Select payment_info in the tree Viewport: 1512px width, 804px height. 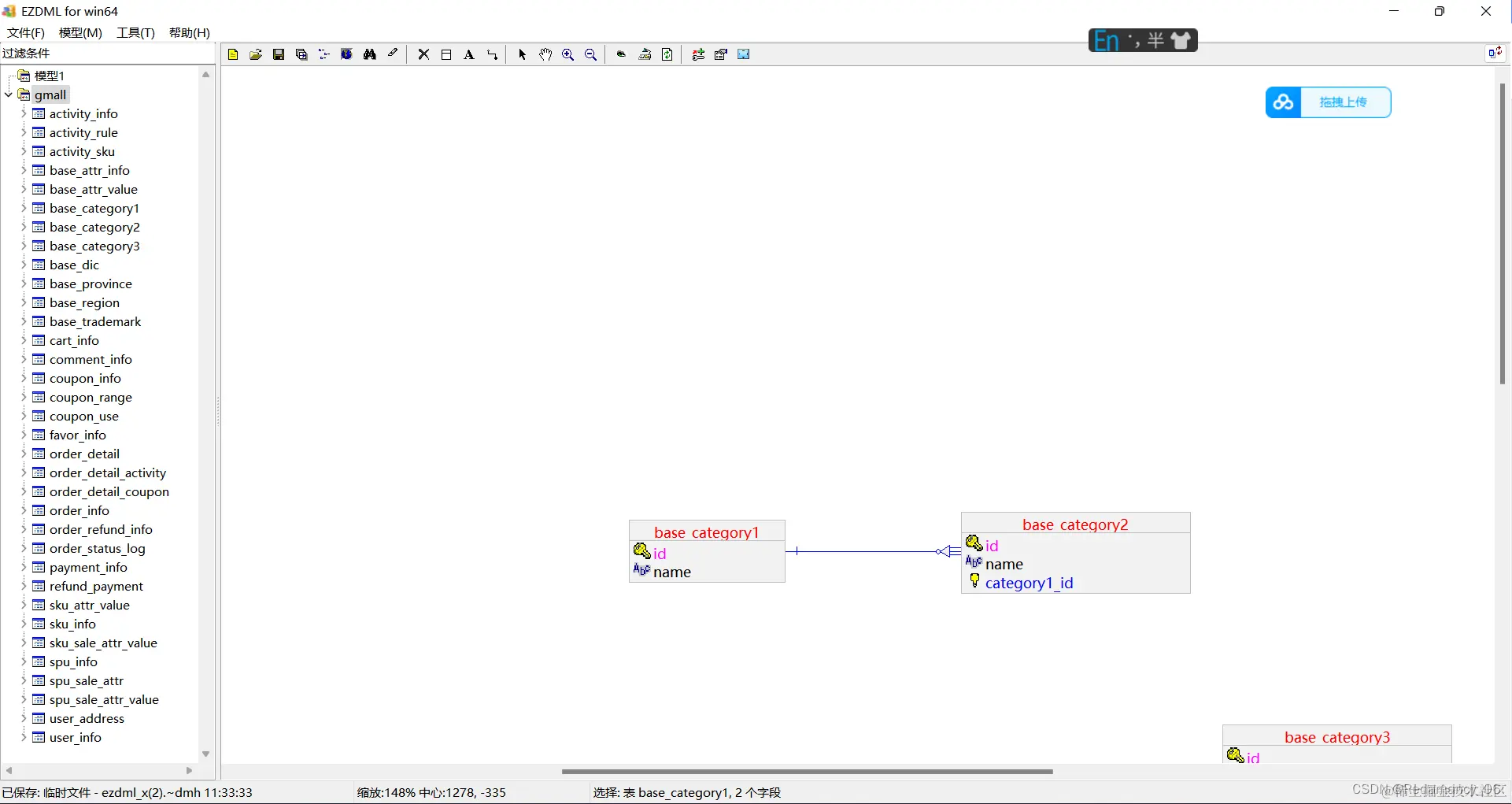point(88,567)
